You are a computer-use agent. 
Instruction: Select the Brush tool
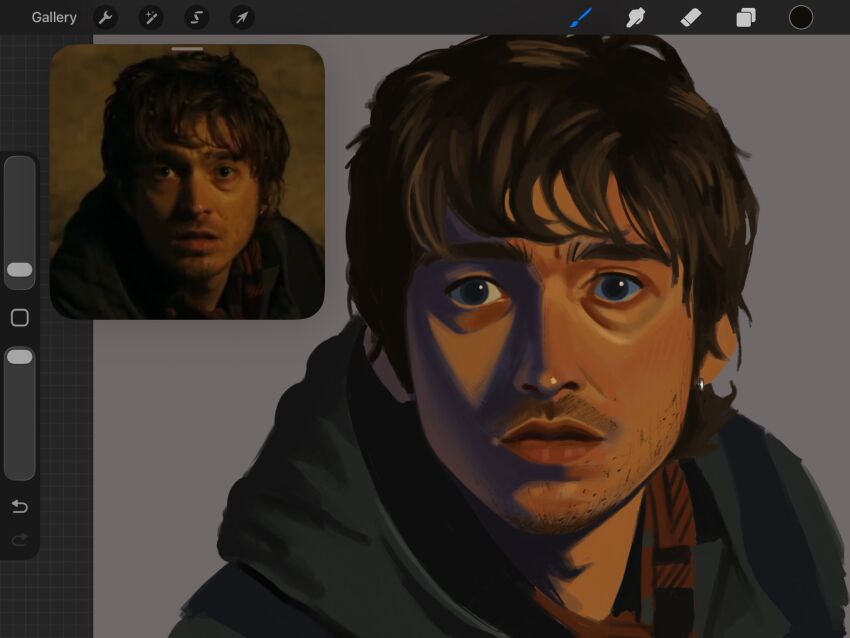(x=581, y=18)
